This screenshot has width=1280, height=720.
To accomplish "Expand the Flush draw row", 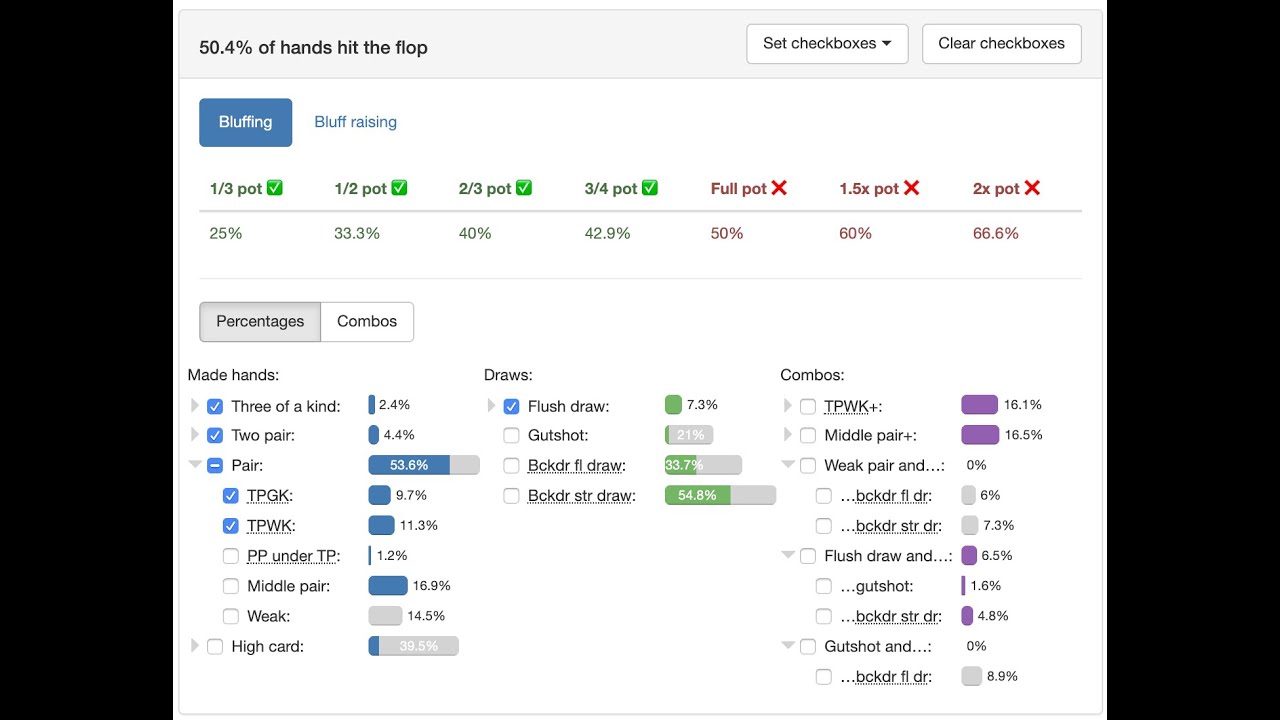I will tap(491, 406).
